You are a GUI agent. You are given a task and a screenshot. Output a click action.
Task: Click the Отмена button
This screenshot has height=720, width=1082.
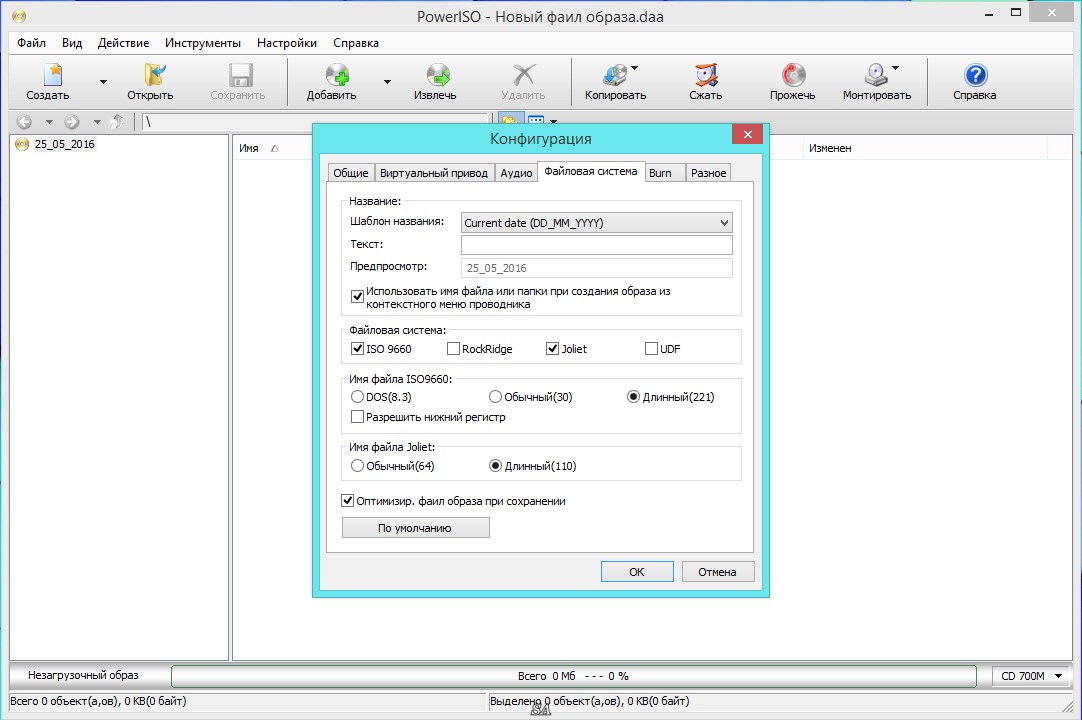(x=718, y=572)
